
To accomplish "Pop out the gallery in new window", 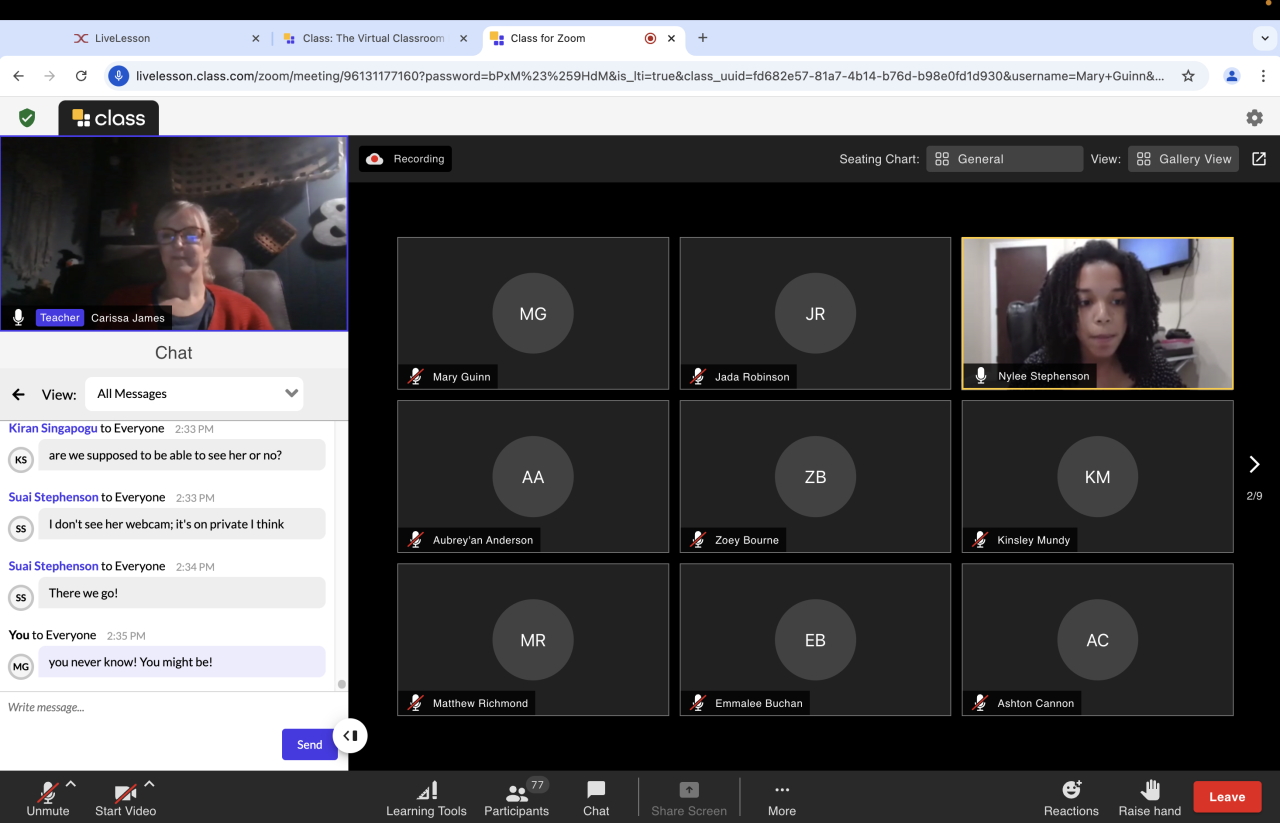I will point(1259,159).
